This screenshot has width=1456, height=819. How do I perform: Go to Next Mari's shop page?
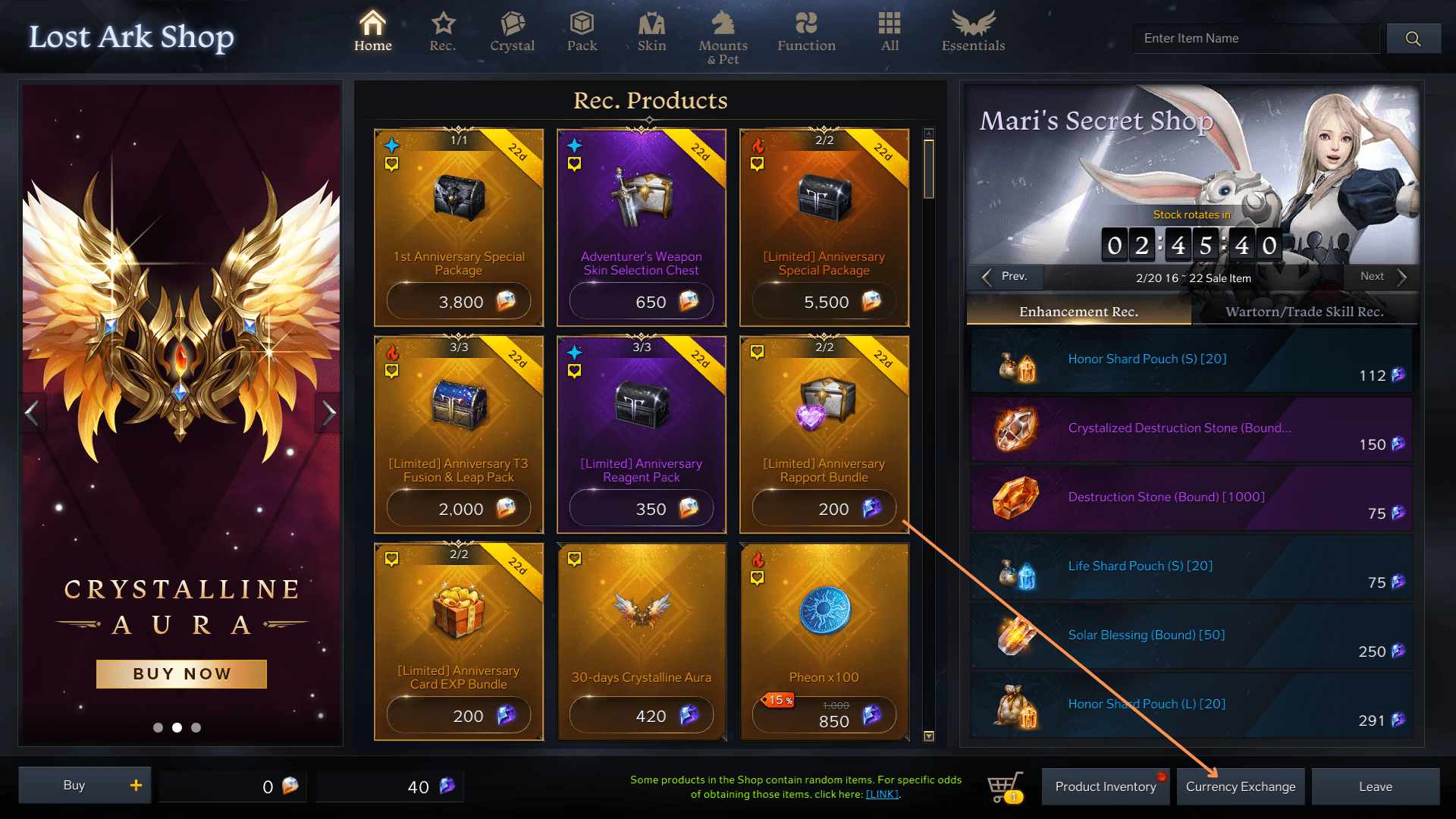tap(1382, 277)
